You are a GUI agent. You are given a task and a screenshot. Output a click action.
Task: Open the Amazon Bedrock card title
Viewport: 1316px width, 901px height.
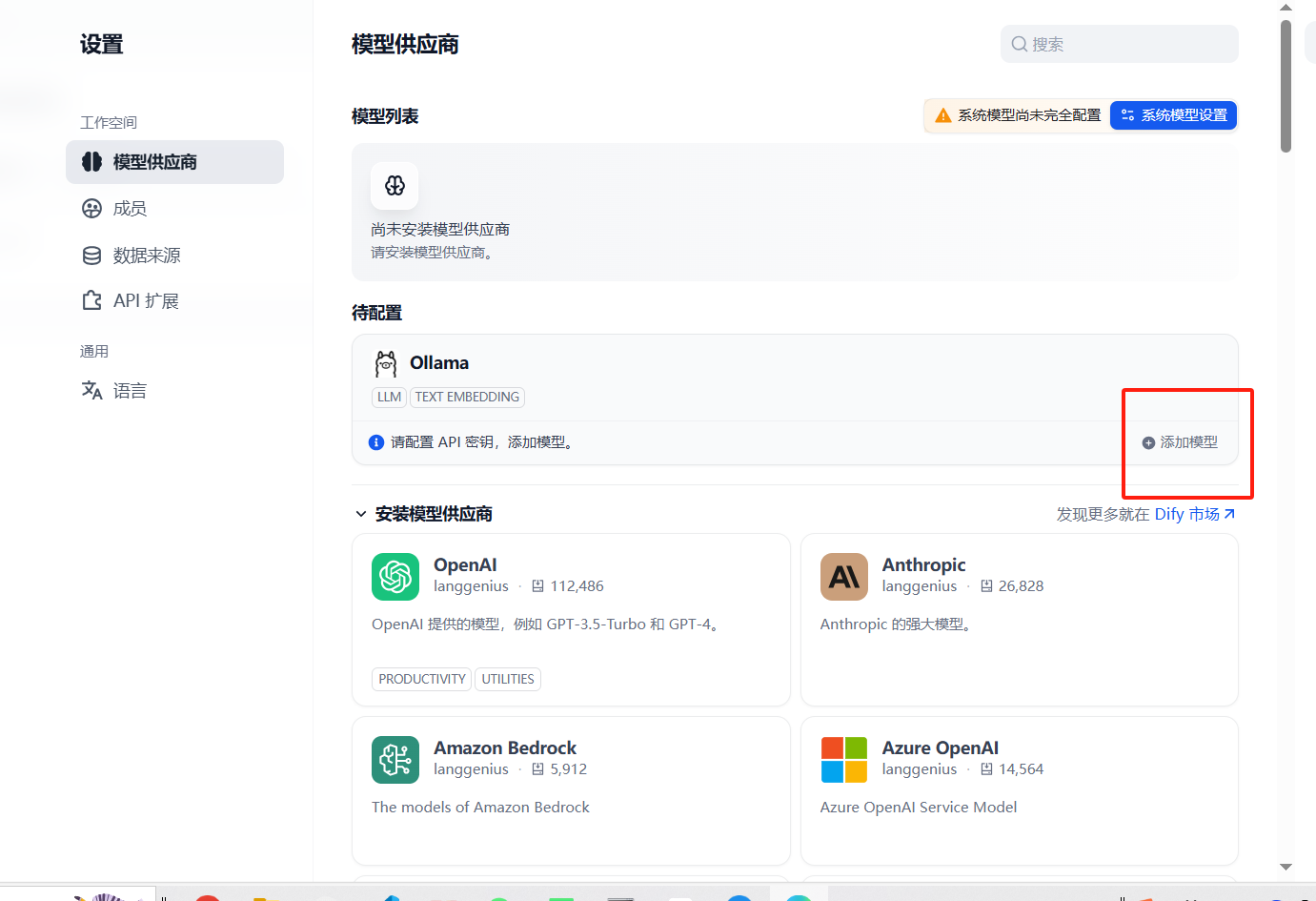click(x=505, y=748)
